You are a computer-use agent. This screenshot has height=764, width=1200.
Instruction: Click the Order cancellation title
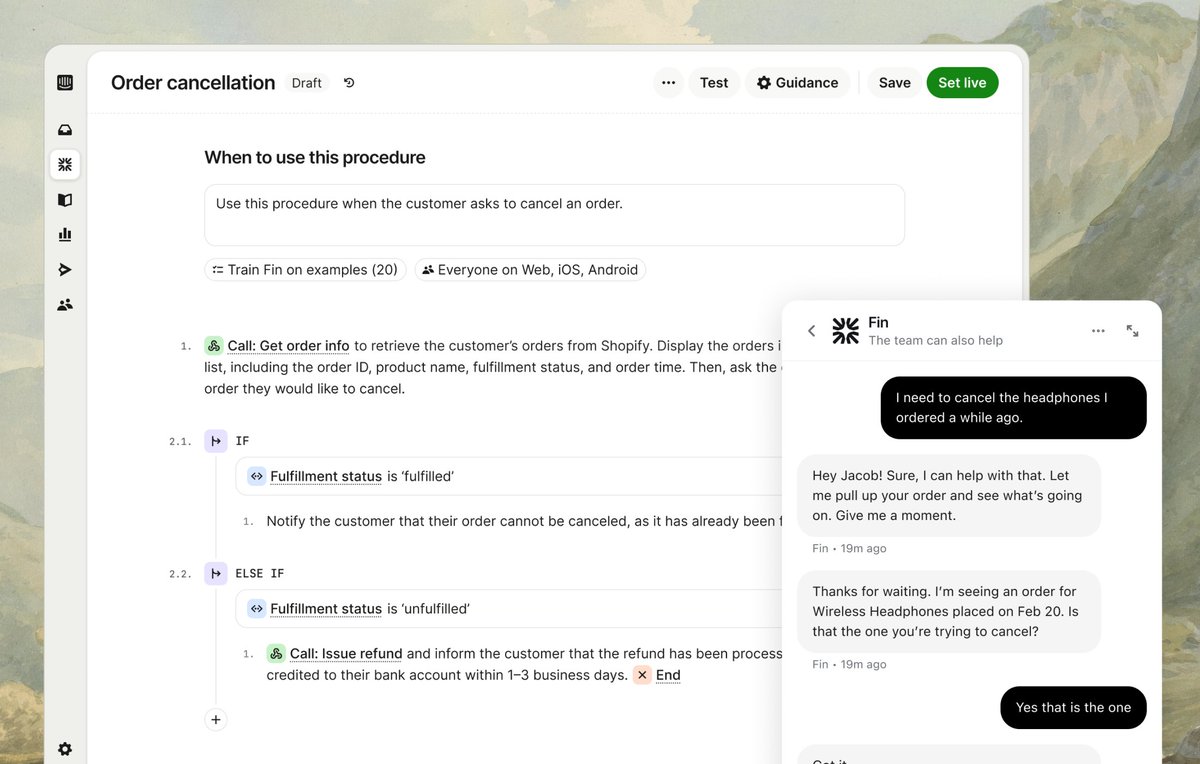click(193, 83)
